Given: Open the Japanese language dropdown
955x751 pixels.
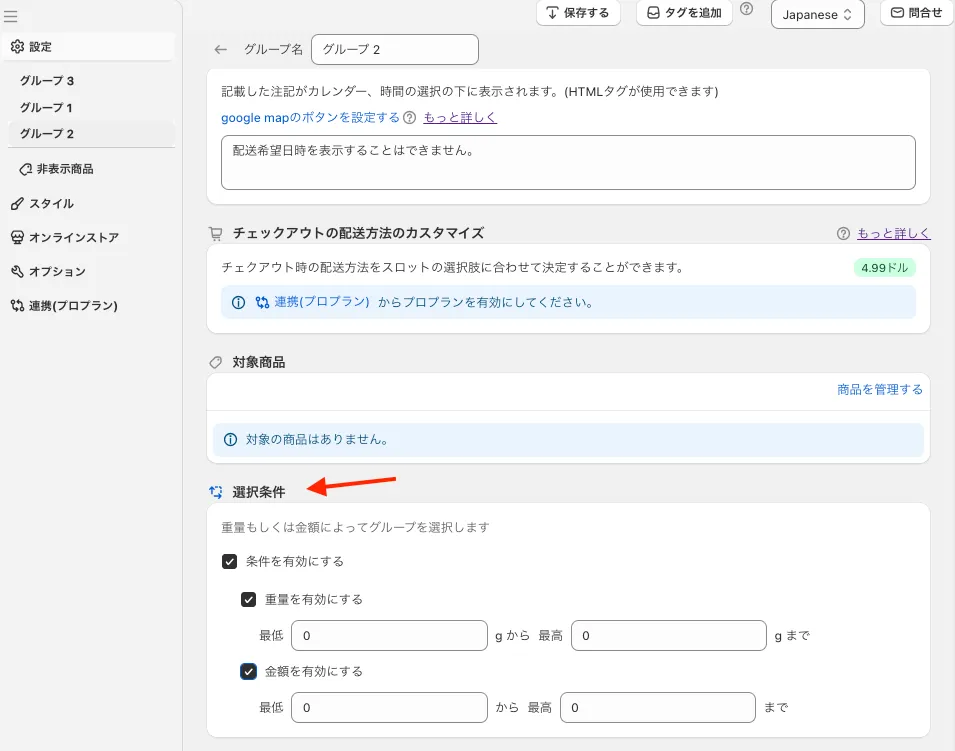Looking at the screenshot, I should [817, 15].
